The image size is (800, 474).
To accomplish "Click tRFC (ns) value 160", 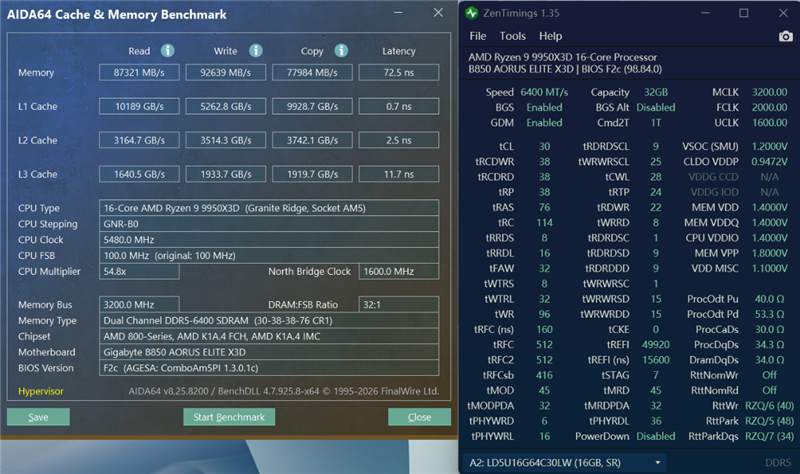I will (544, 330).
